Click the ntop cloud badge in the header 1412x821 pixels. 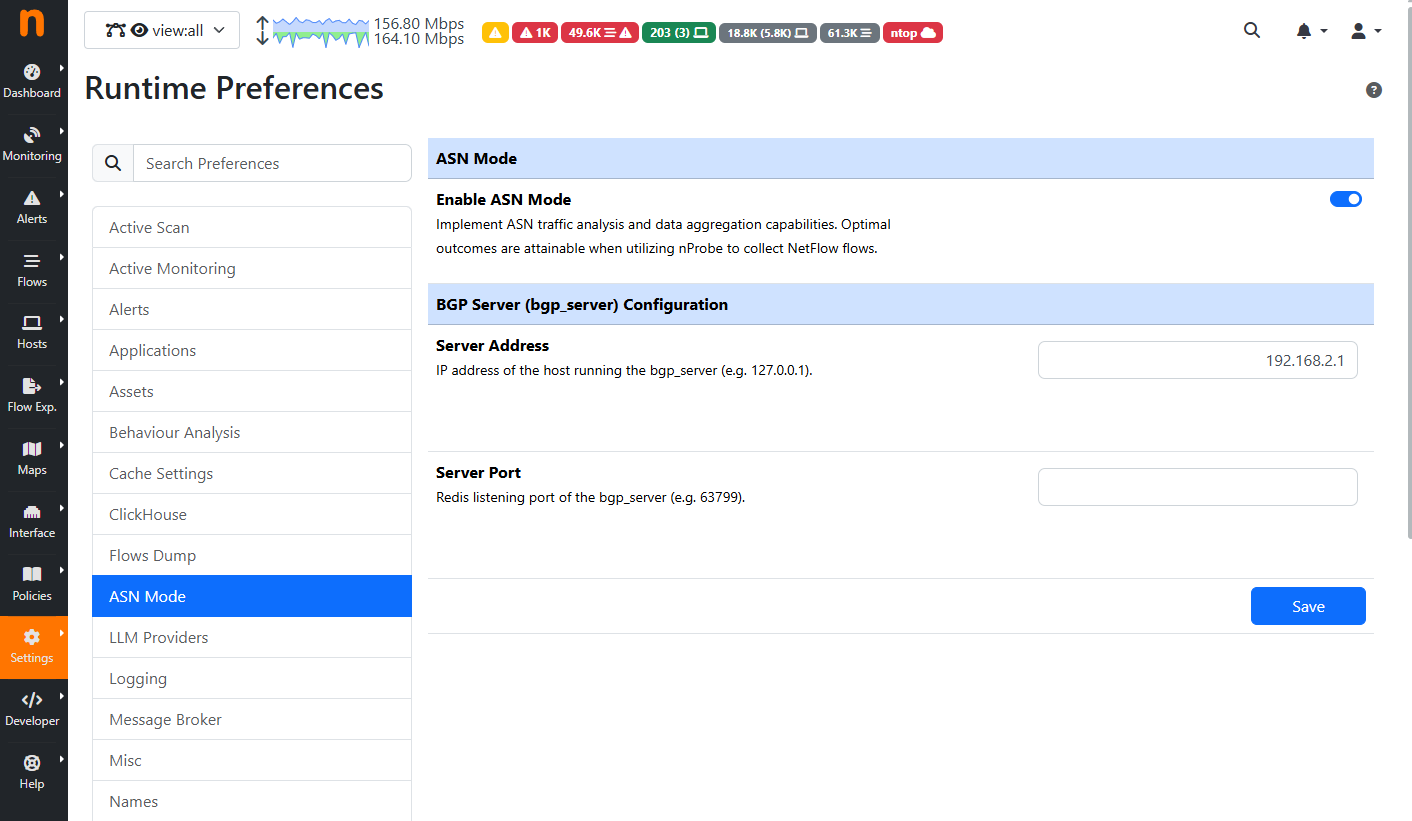click(912, 32)
